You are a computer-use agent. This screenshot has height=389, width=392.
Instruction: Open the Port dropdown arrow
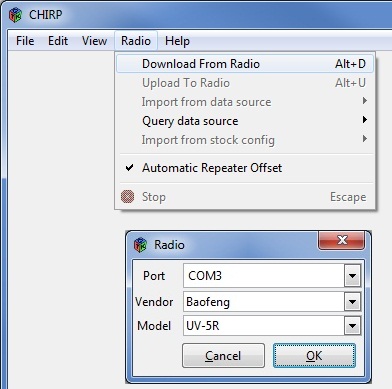point(352,276)
